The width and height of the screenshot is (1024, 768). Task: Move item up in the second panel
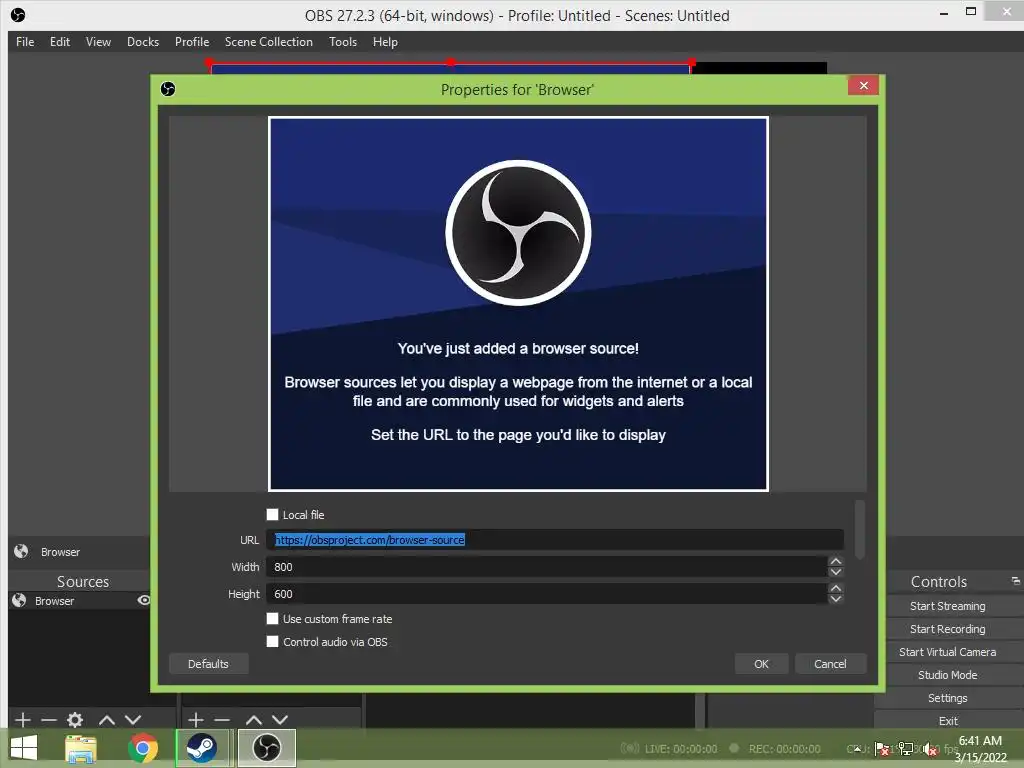point(253,720)
